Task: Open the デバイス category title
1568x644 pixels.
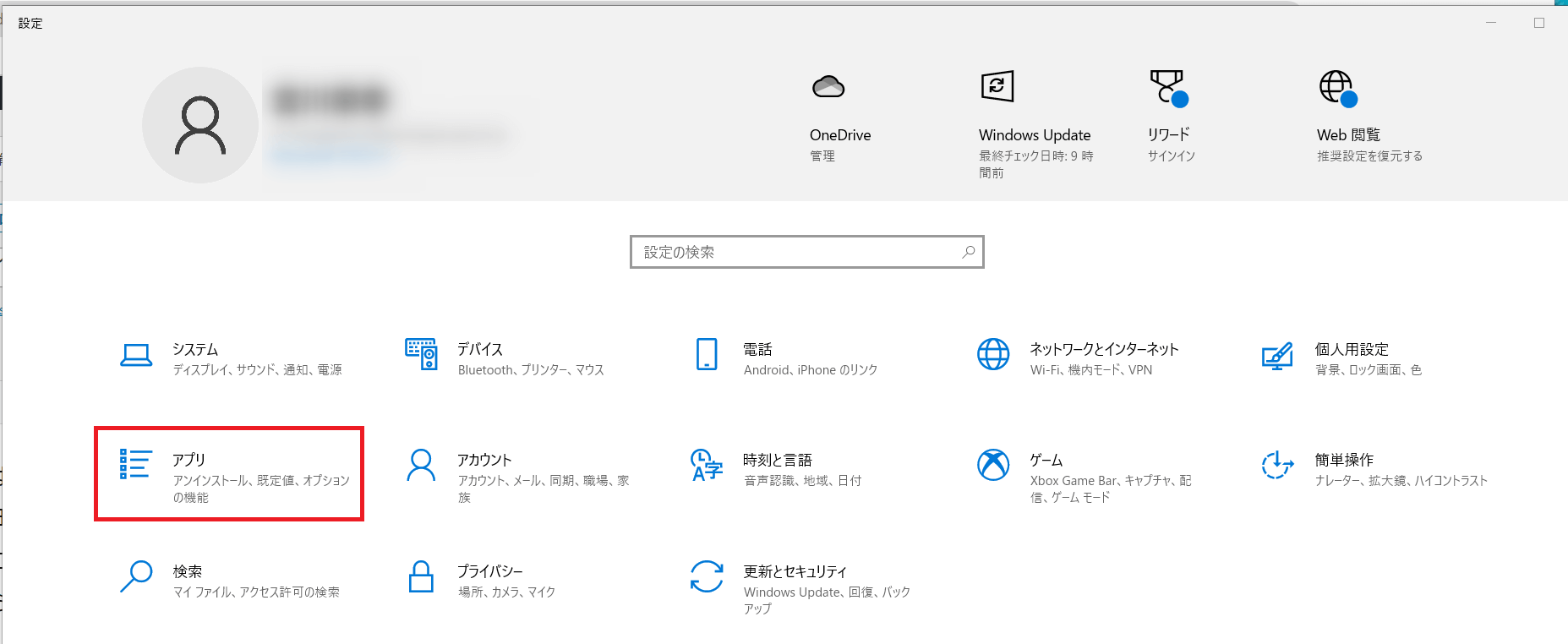Action: pyautogui.click(x=480, y=349)
